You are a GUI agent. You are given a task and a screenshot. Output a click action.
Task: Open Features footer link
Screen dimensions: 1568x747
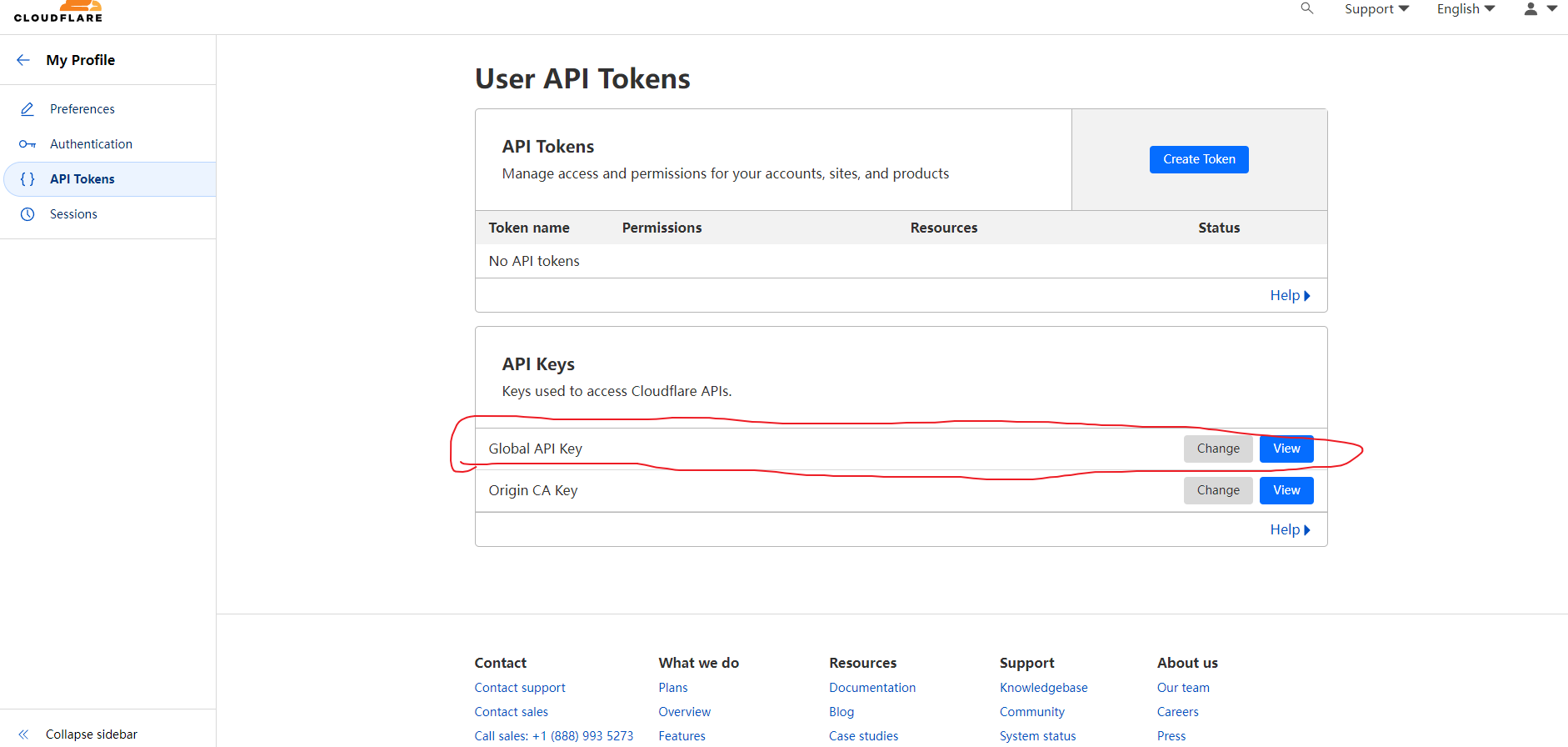pos(682,736)
